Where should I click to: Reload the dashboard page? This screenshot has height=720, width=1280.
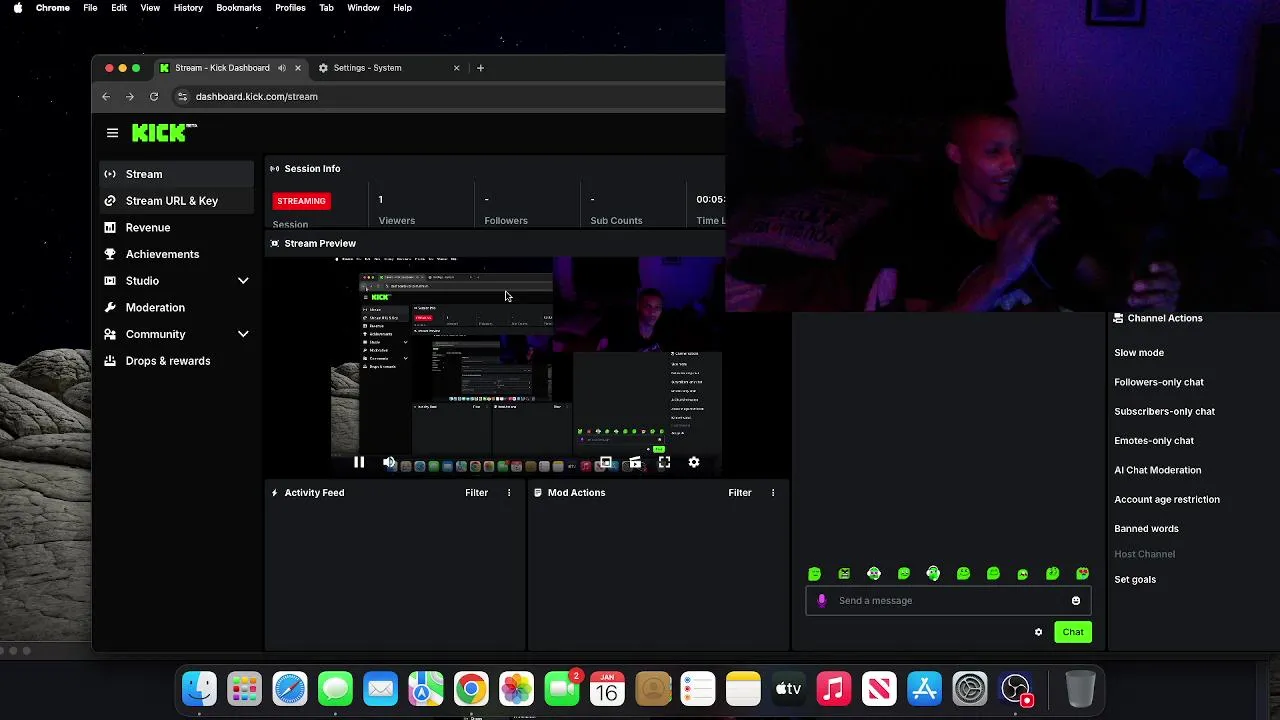[x=154, y=97]
